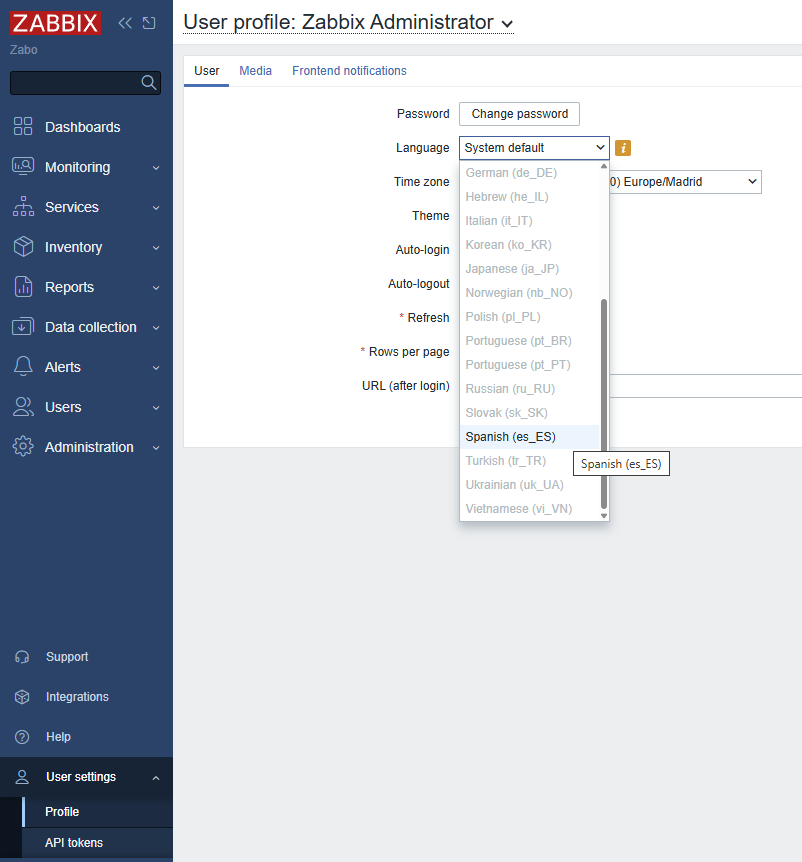Open the Frontend notifications tab
This screenshot has width=802, height=862.
tap(347, 71)
